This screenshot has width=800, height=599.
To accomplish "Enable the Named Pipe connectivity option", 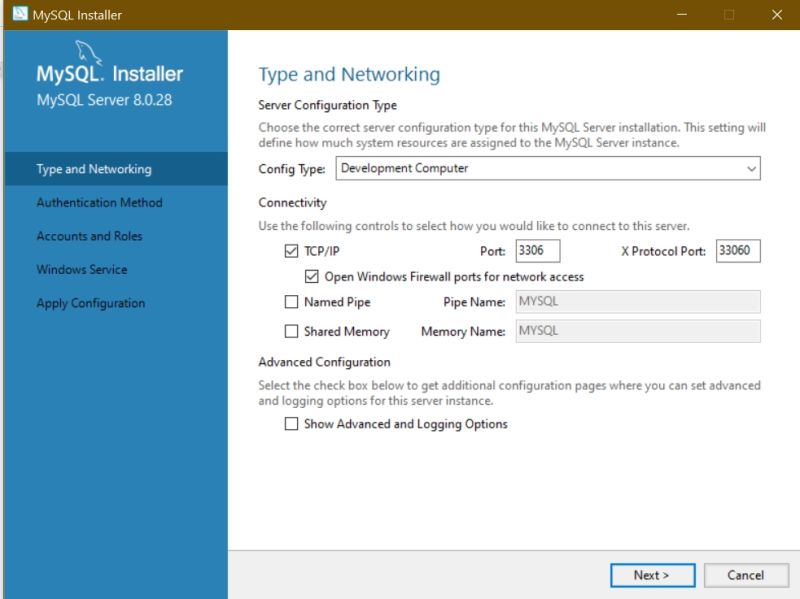I will pos(291,301).
